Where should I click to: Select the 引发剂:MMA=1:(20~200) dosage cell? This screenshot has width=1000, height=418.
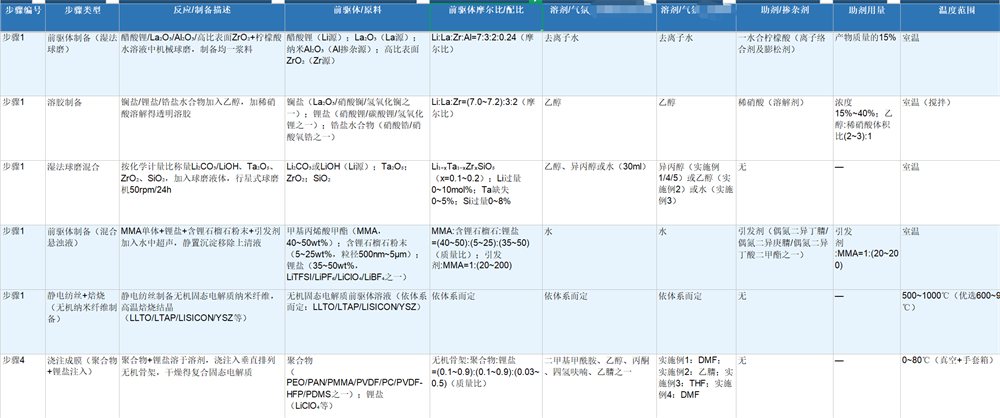[866, 257]
